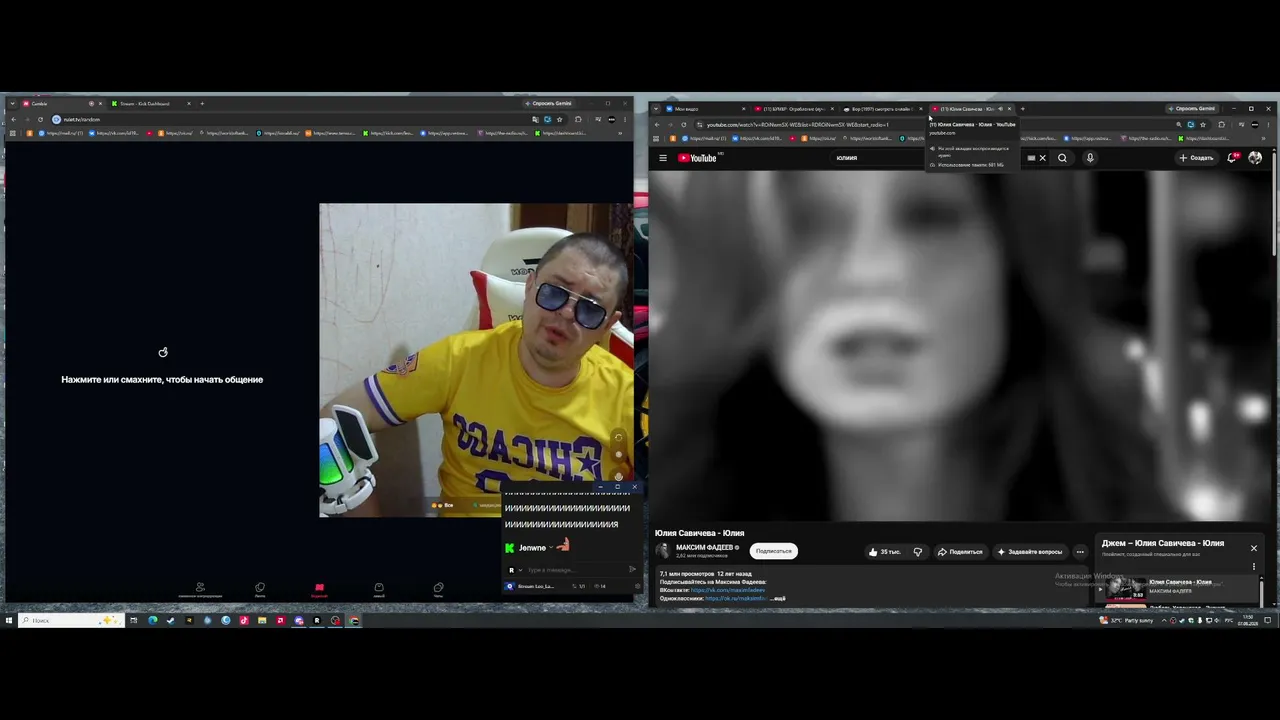
Task: Open extensions menu in YouTube window
Action: point(1221,125)
